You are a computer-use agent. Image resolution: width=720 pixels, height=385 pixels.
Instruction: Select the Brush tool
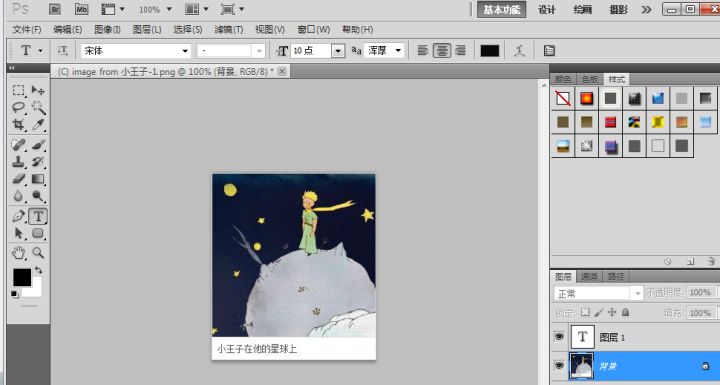[x=38, y=145]
